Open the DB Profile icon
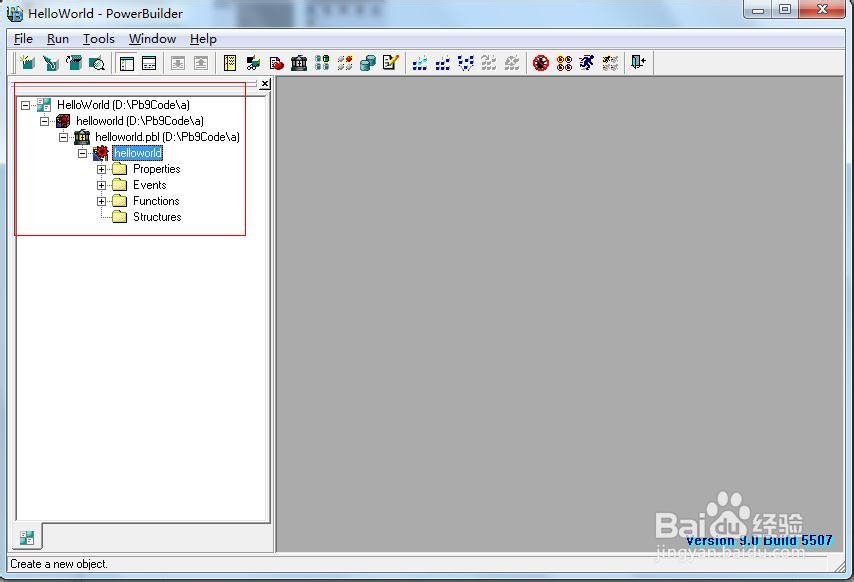The width and height of the screenshot is (854, 582). pyautogui.click(x=322, y=63)
